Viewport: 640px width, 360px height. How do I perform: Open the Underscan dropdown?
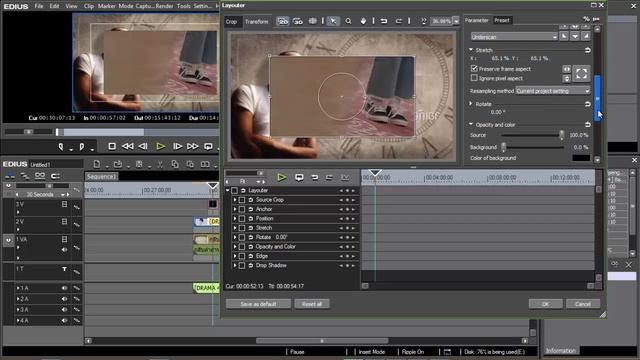click(514, 37)
